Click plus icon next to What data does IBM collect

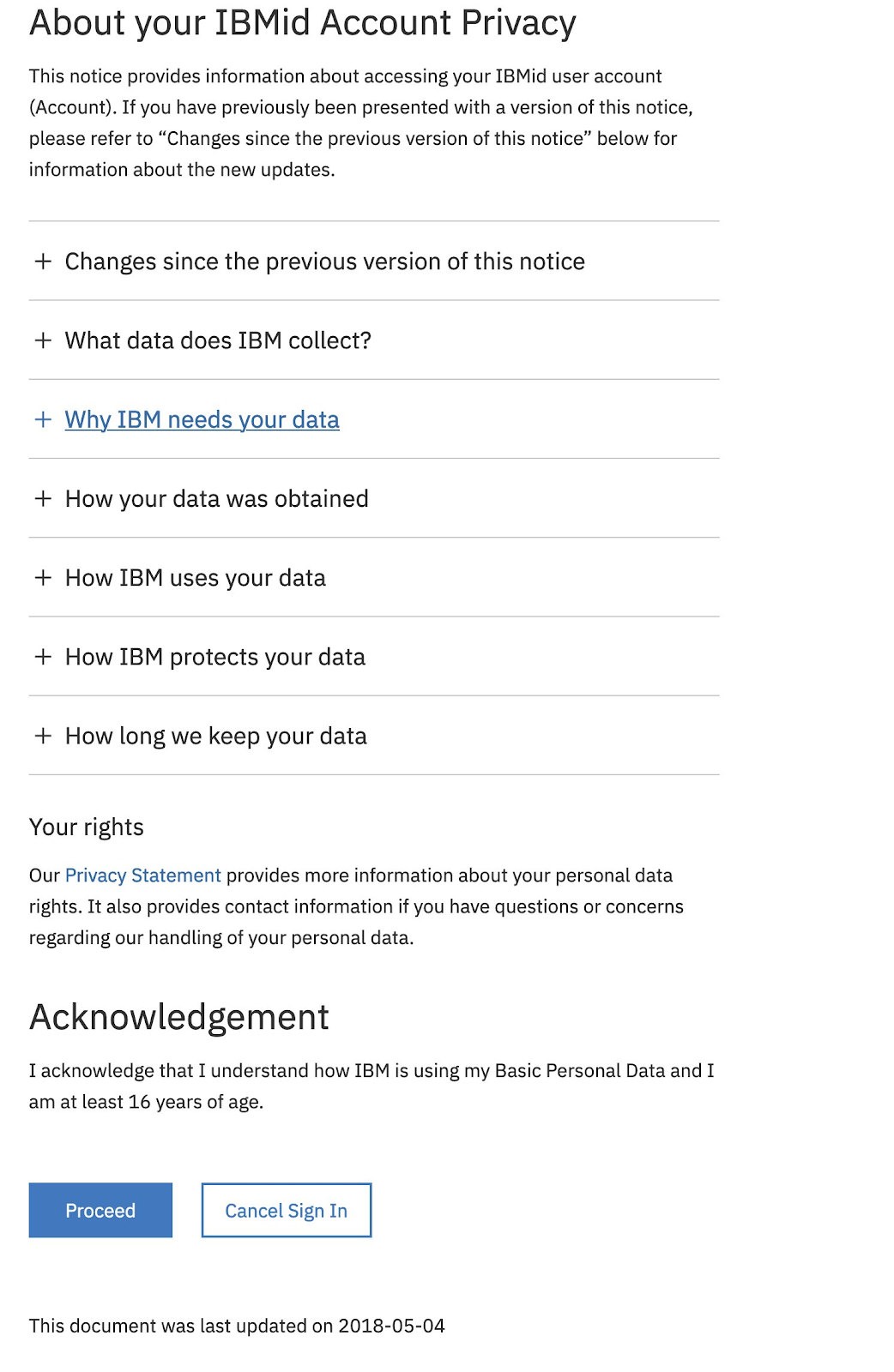[x=43, y=340]
